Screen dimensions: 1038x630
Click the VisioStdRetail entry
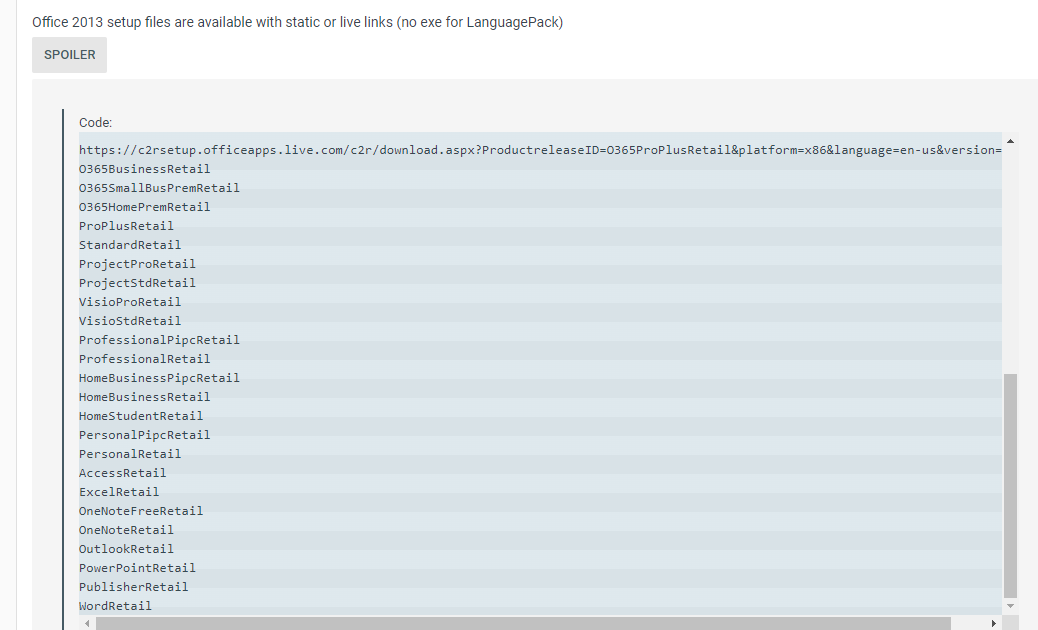[x=130, y=321]
